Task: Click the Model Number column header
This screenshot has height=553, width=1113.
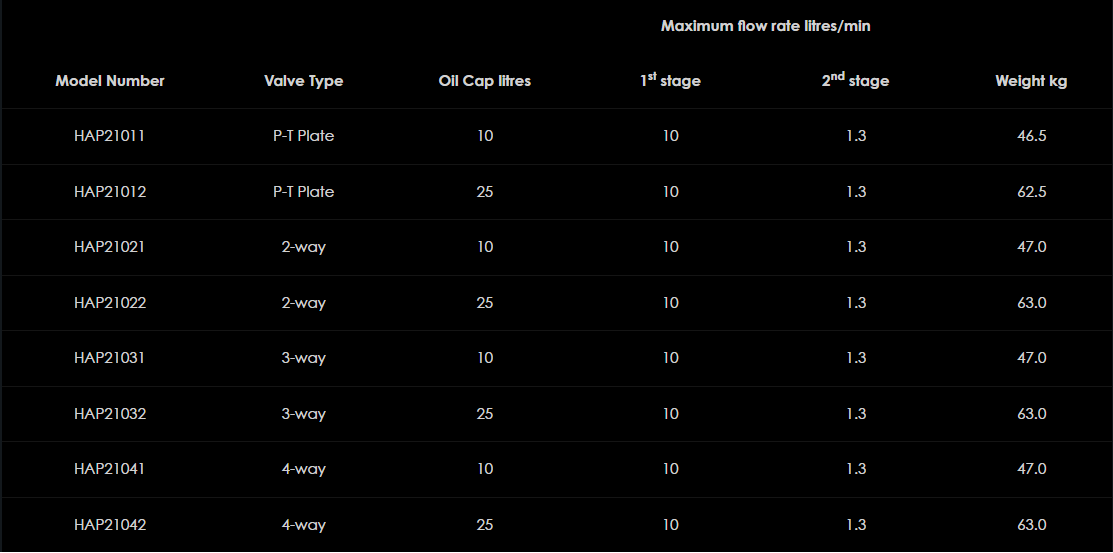Action: (110, 81)
